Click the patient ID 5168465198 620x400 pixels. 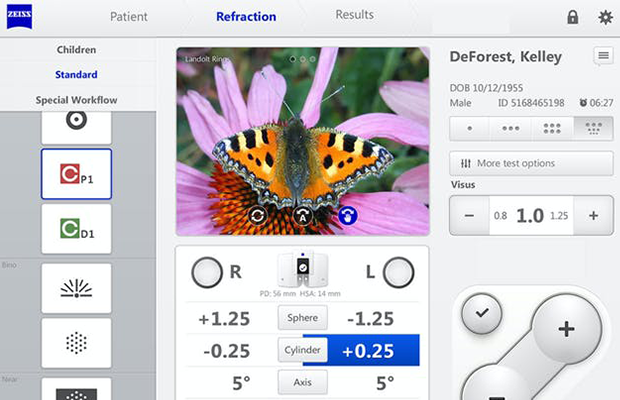[531, 103]
